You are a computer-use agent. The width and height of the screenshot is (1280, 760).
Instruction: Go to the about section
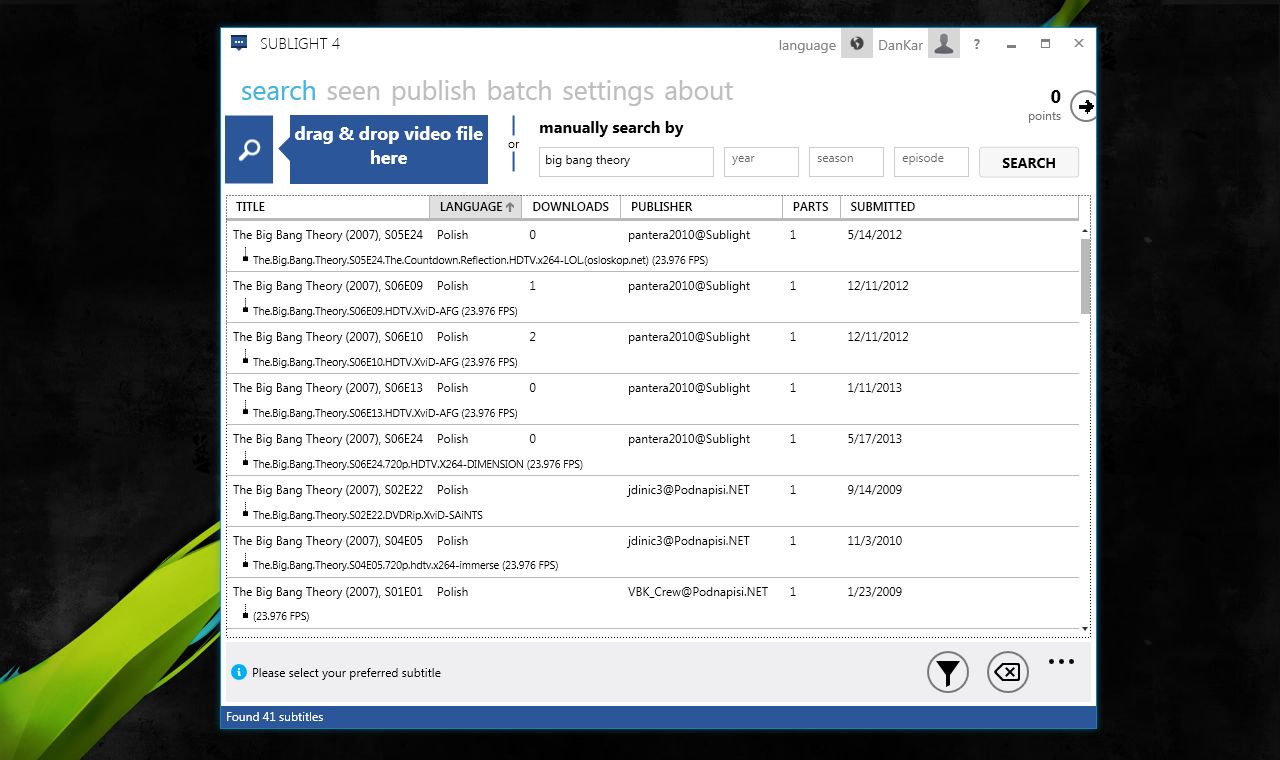point(699,91)
